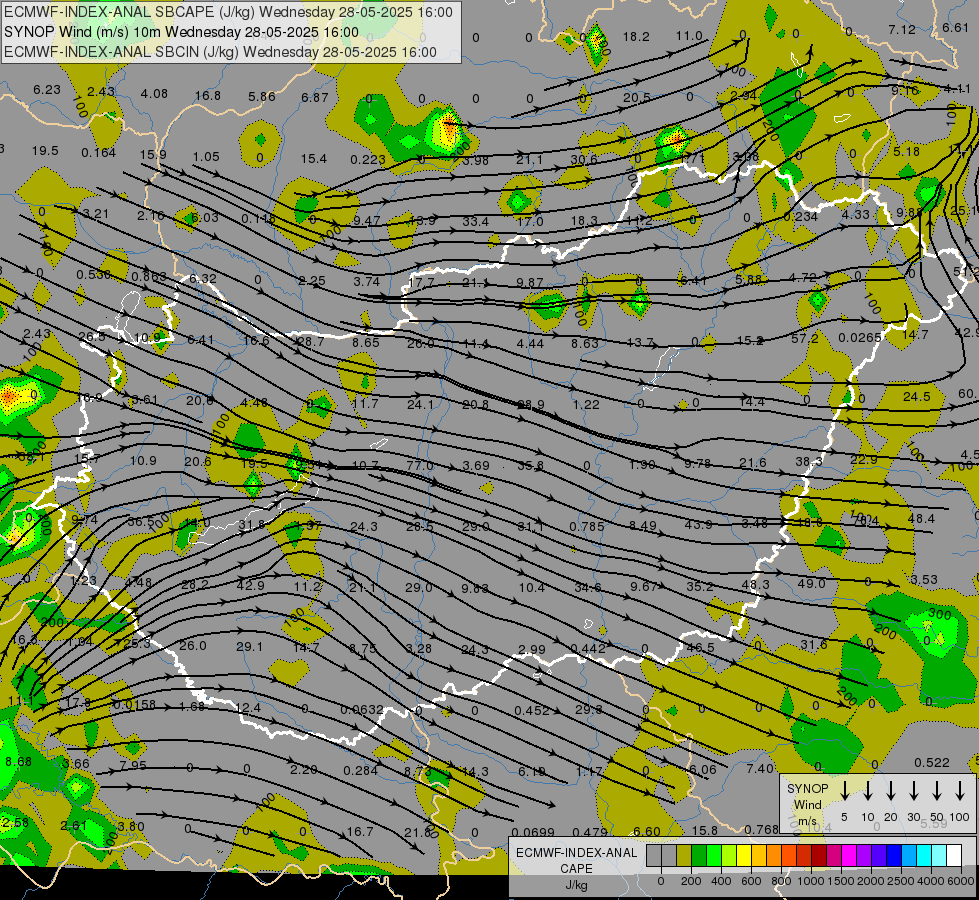Click the map value '4.08'
Image resolution: width=979 pixels, height=900 pixels.
tap(154, 94)
